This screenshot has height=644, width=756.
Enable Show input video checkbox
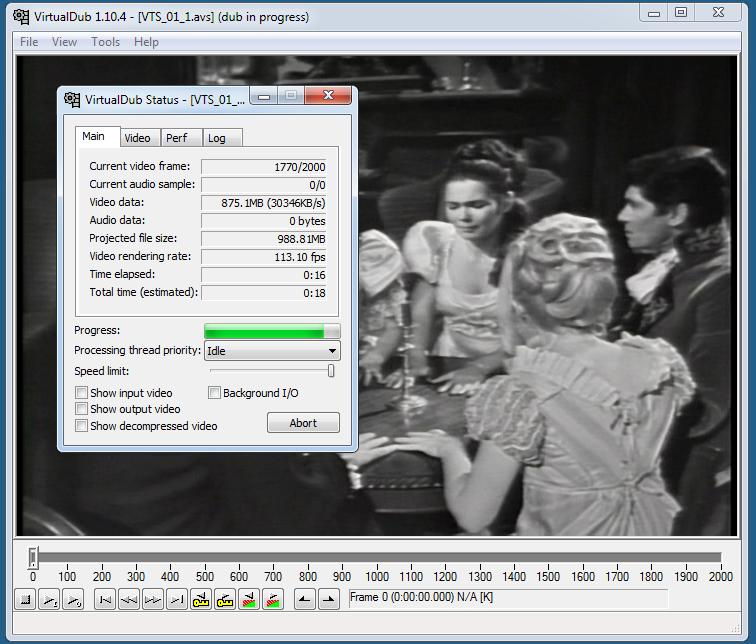pos(82,393)
